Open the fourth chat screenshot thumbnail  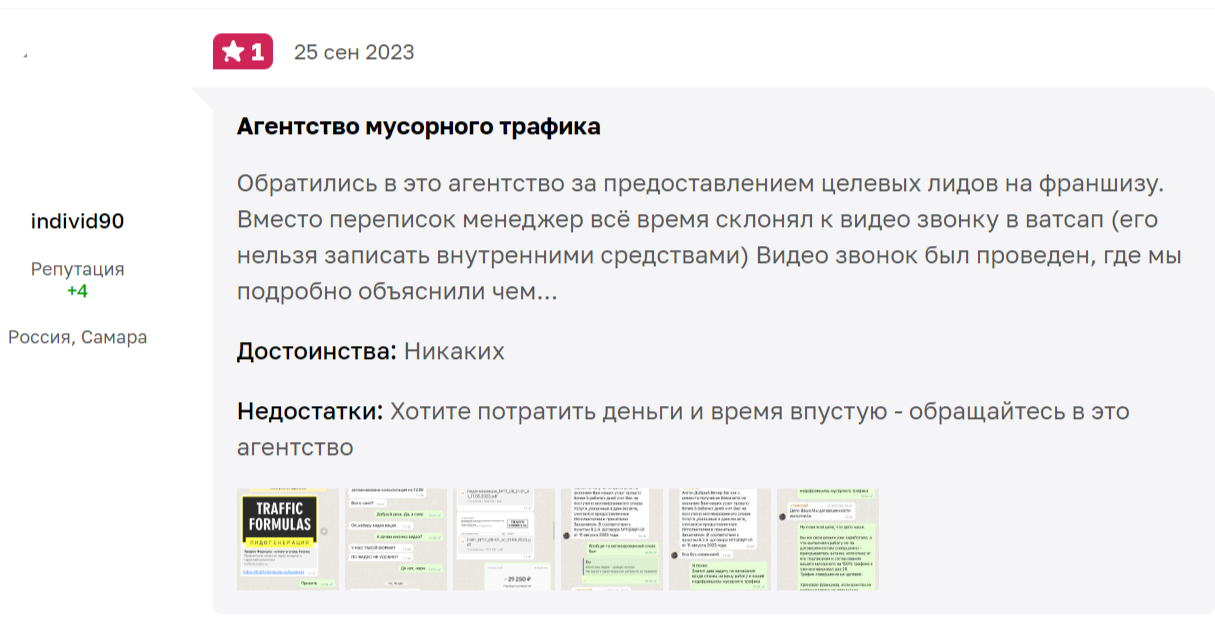611,539
